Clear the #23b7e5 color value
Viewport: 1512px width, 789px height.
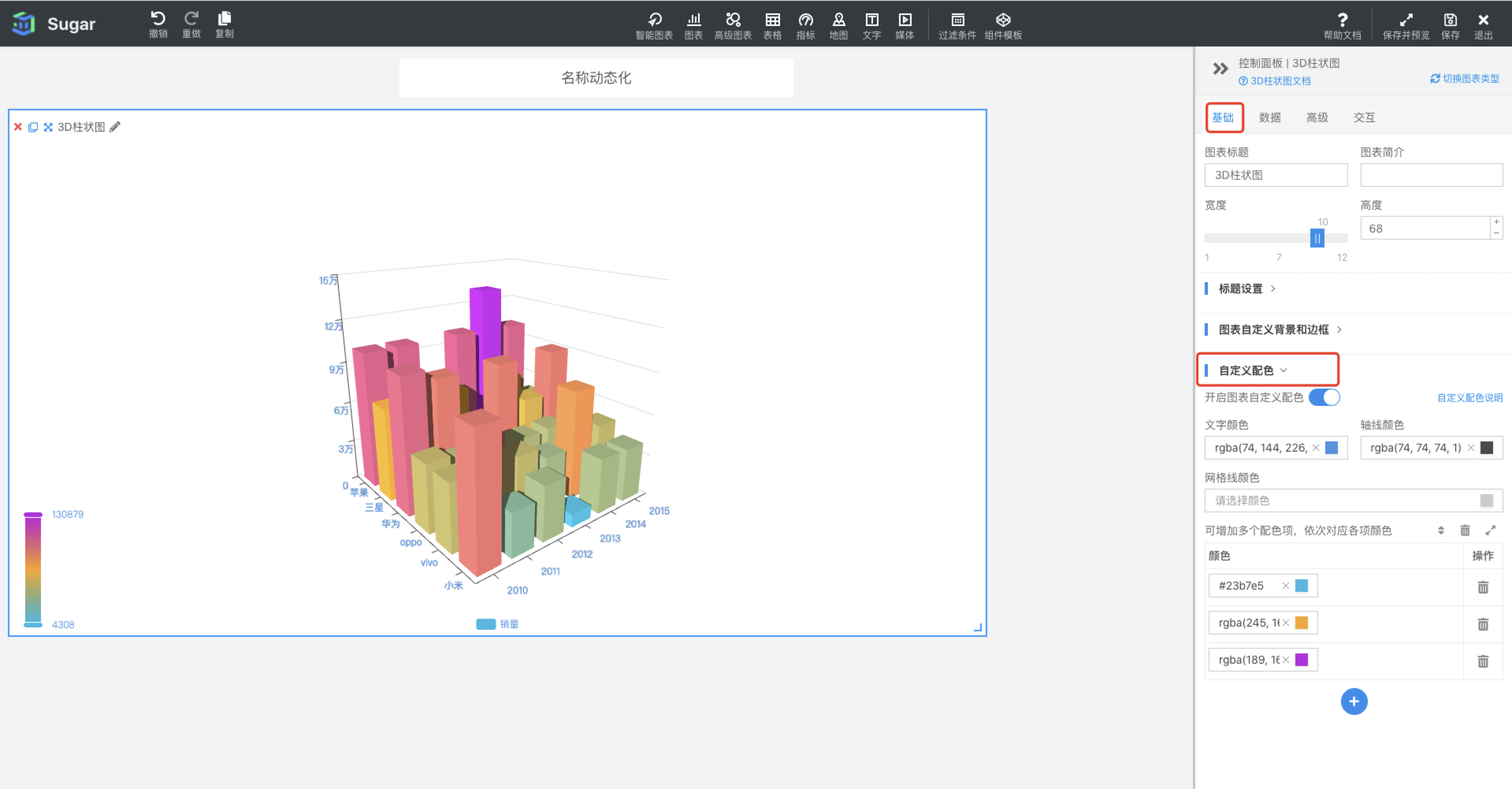[1285, 586]
